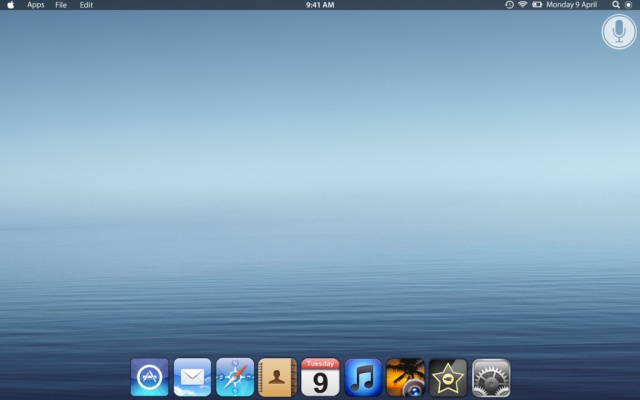Activate the Siri microphone button
The width and height of the screenshot is (640, 400).
coord(619,32)
